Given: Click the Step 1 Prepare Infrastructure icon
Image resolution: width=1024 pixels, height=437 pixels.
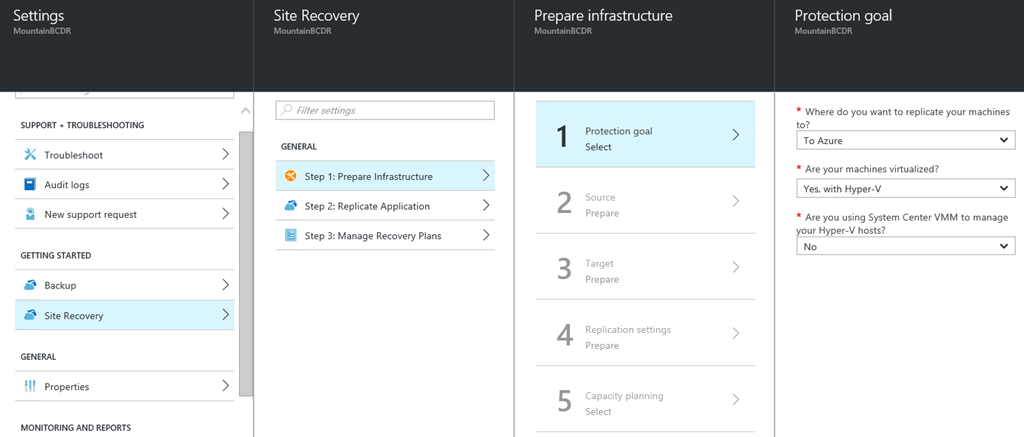Looking at the screenshot, I should (x=291, y=176).
